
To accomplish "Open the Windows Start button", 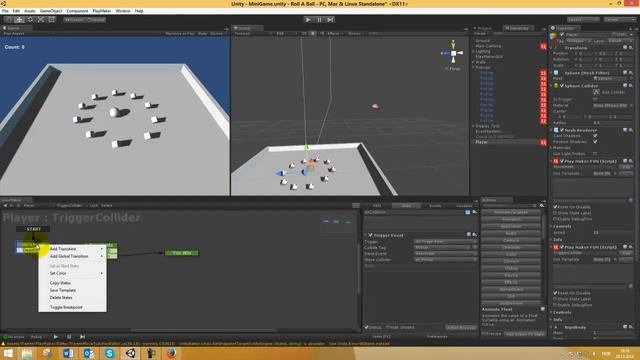I will pos(8,353).
